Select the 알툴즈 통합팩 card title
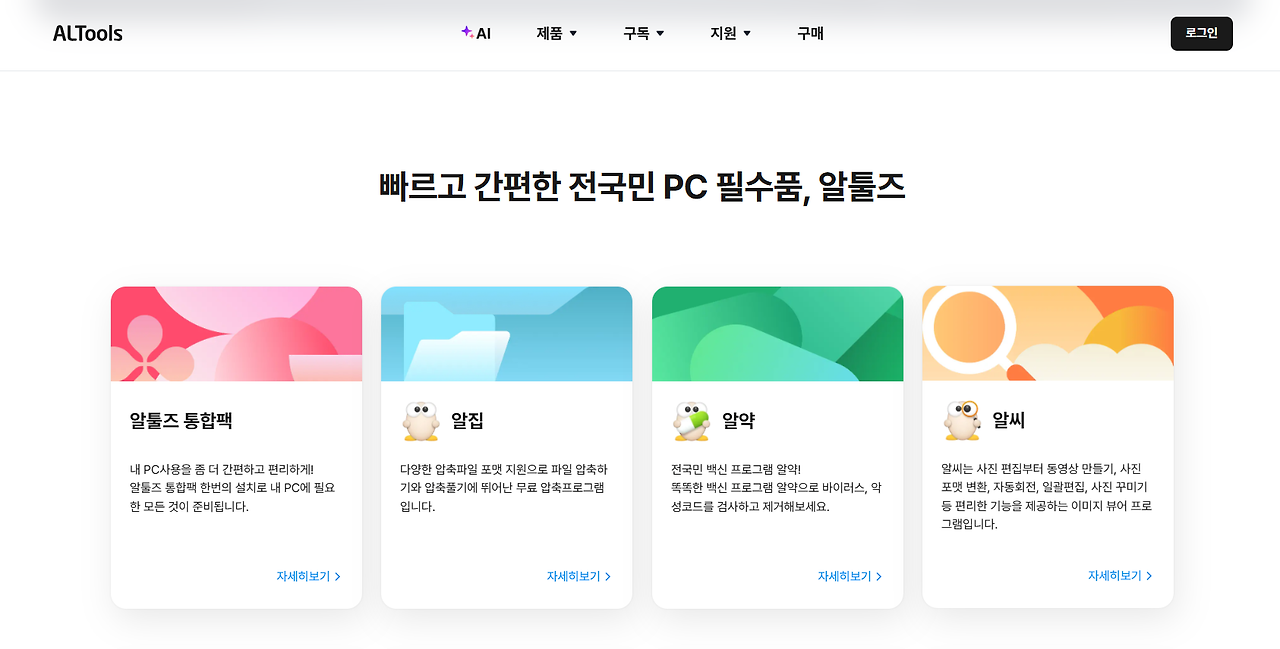This screenshot has width=1280, height=649. click(x=181, y=420)
